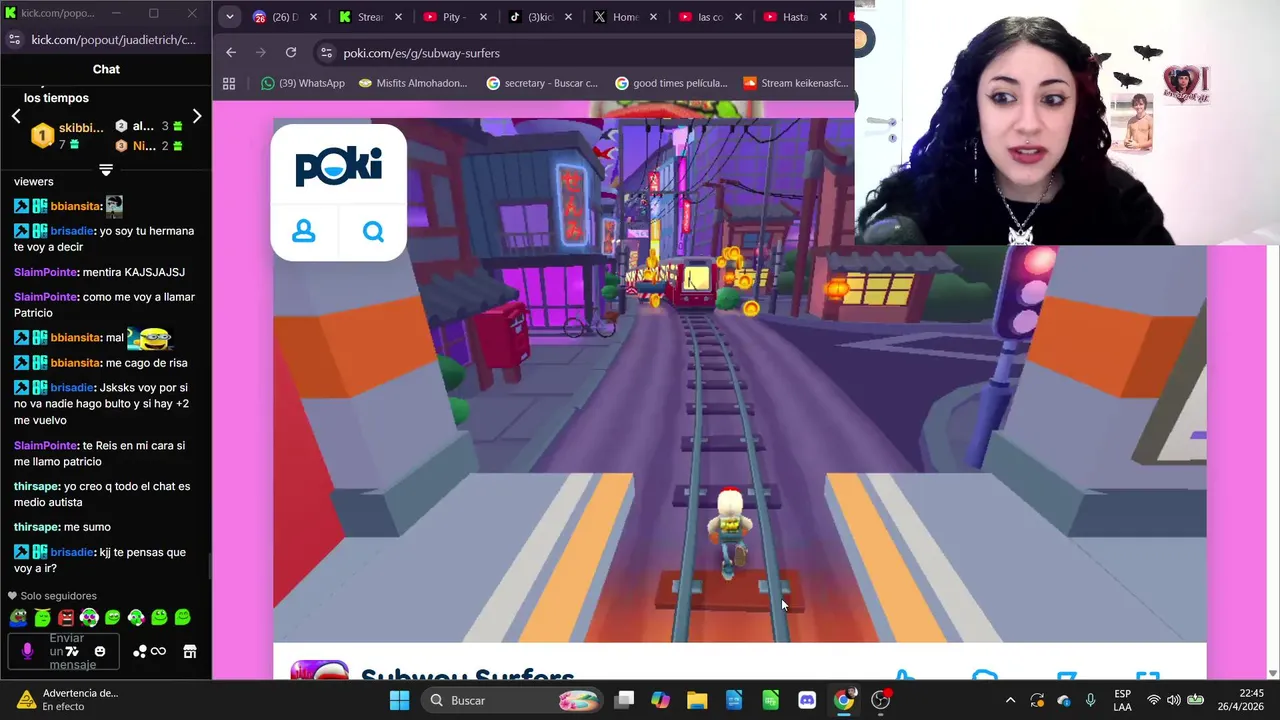Viewport: 1280px width, 720px height.
Task: Open the shop storefront icon in chat
Action: pos(189,651)
